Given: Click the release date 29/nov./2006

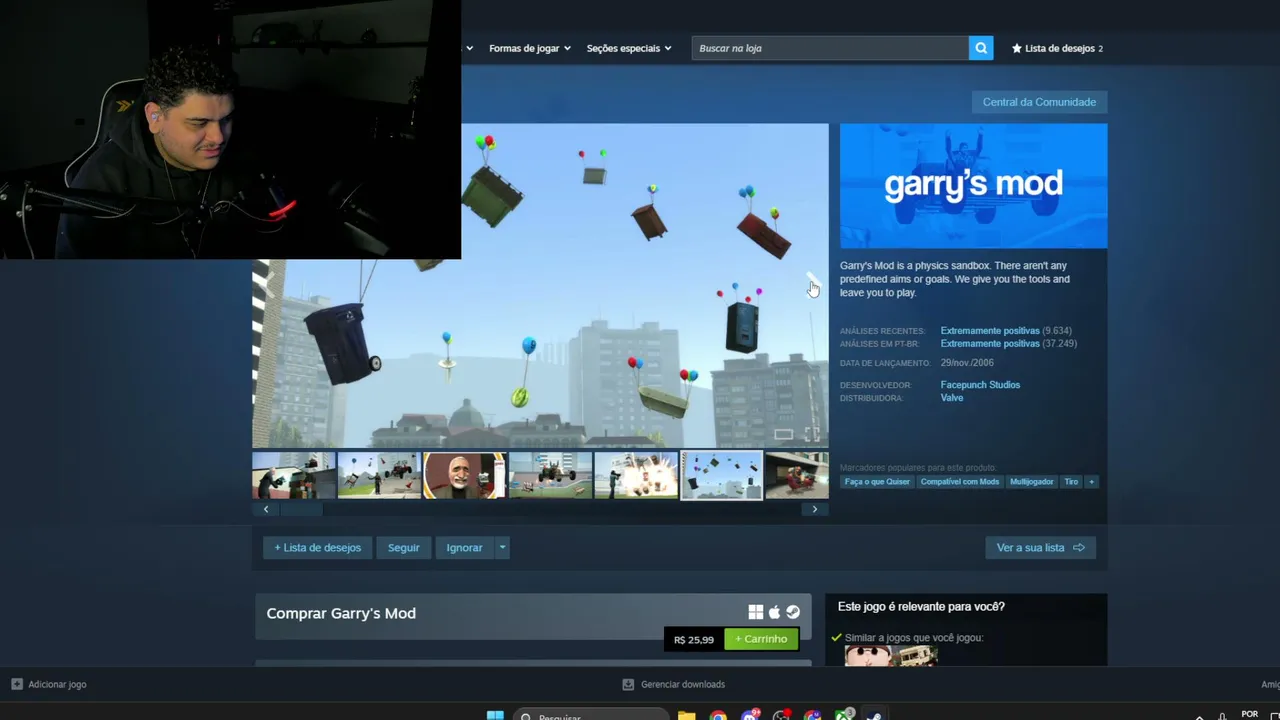Looking at the screenshot, I should 967,363.
